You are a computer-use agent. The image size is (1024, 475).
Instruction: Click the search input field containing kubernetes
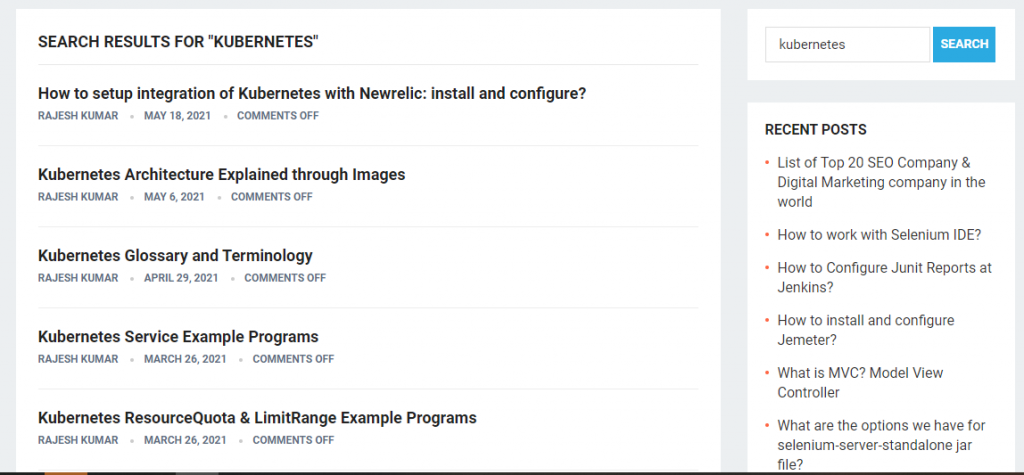pyautogui.click(x=848, y=44)
